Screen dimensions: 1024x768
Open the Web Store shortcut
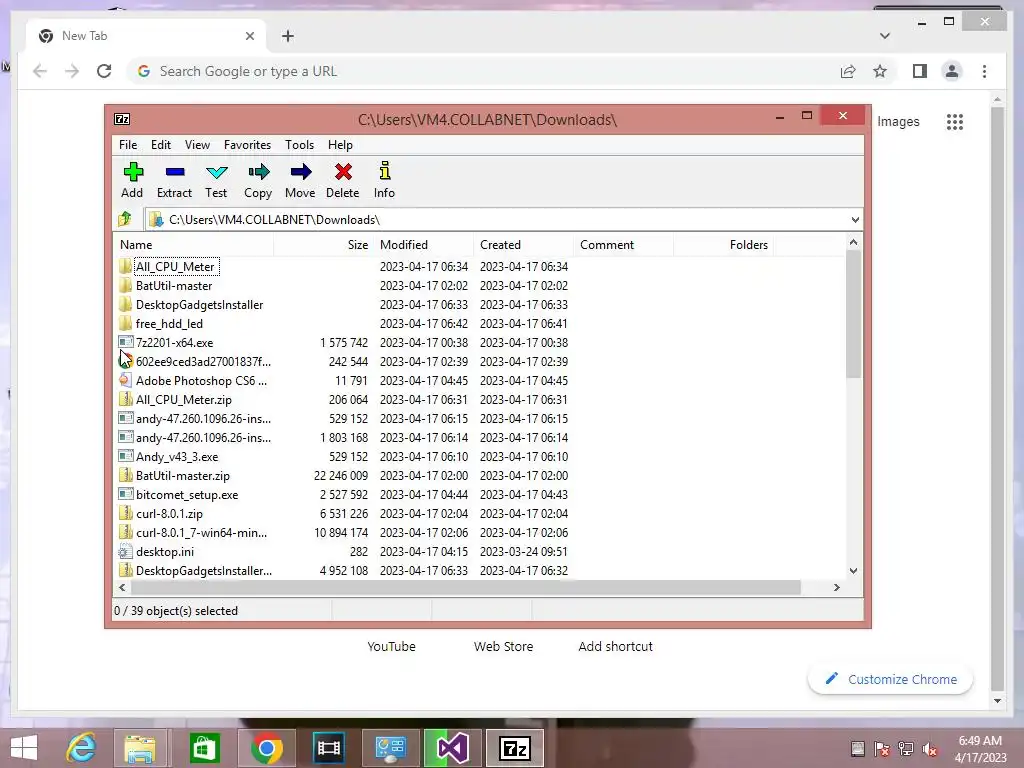point(504,647)
